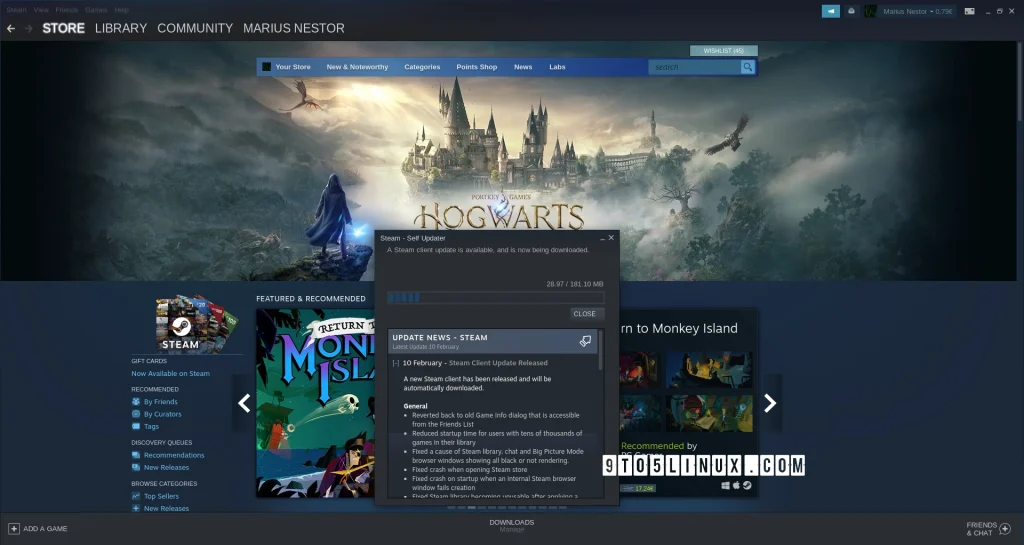The width and height of the screenshot is (1024, 545).
Task: Show next featured game with right chevron
Action: [770, 403]
